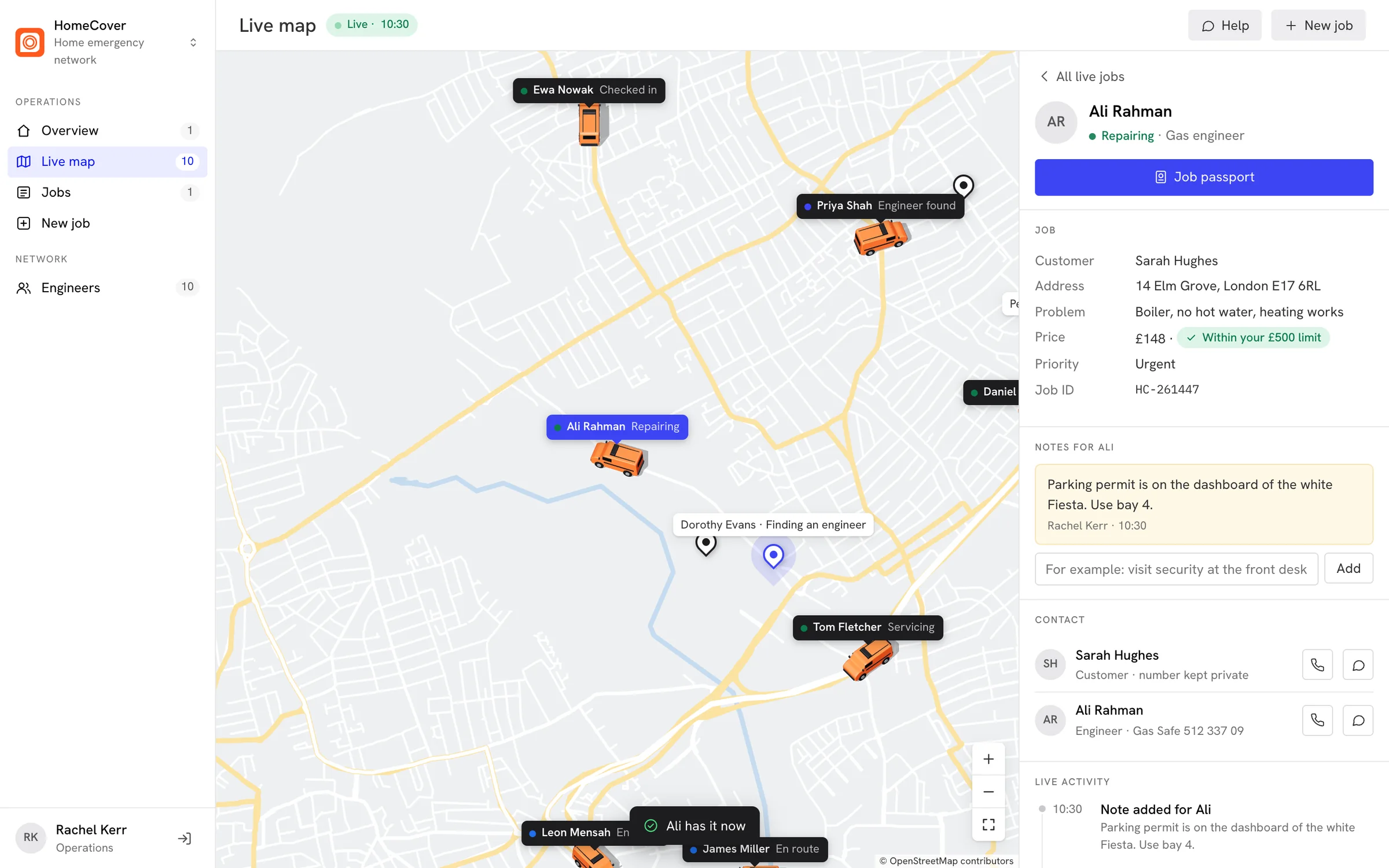Screen dimensions: 1389x868
Task: Select Live map in the sidebar
Action: coord(108,161)
